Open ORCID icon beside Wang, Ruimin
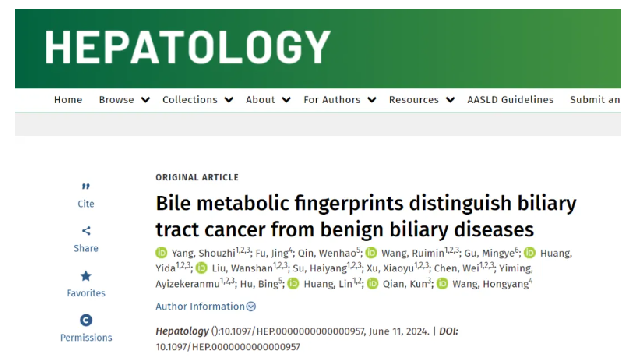Viewport: 640px width, 360px height. coord(371,253)
